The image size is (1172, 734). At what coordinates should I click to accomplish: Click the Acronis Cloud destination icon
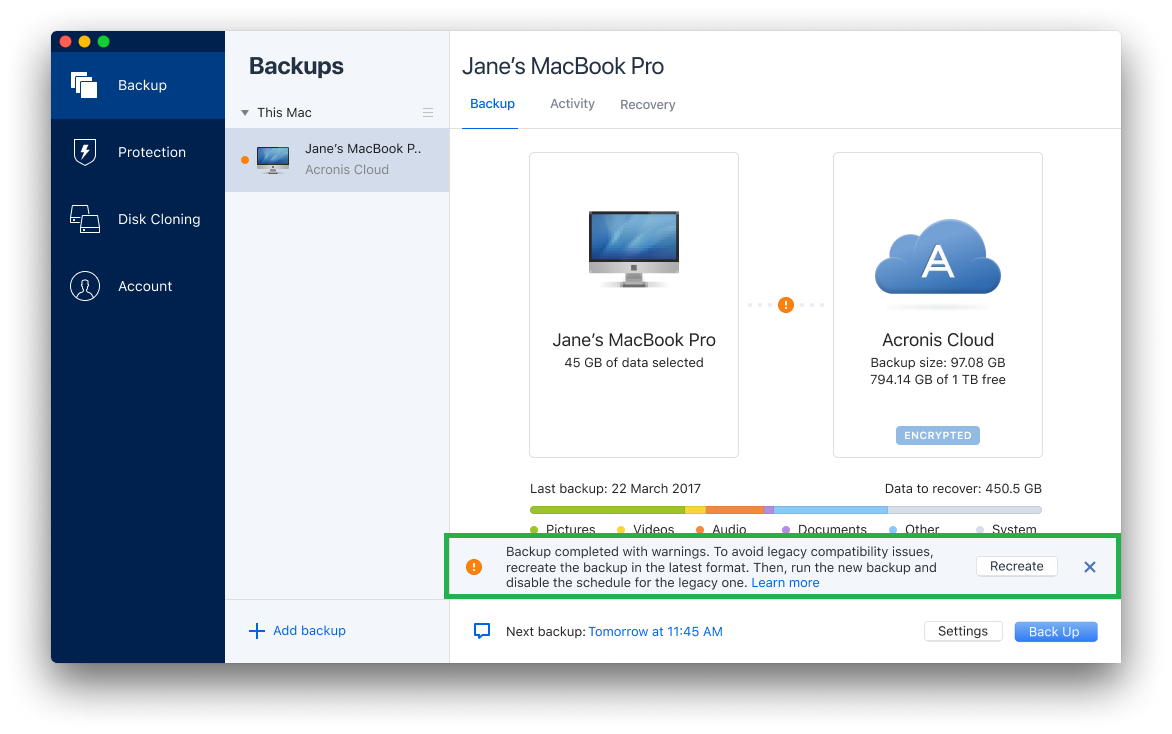coord(937,255)
